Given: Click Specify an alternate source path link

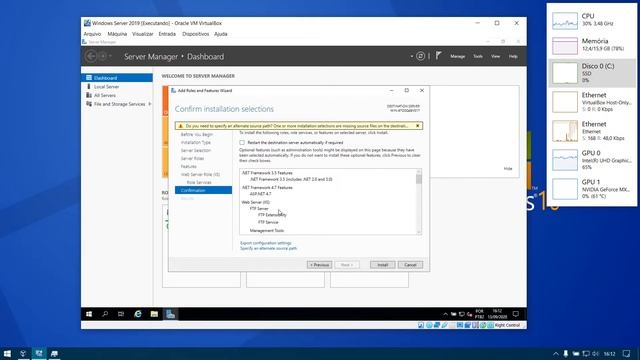Looking at the screenshot, I should 269,248.
